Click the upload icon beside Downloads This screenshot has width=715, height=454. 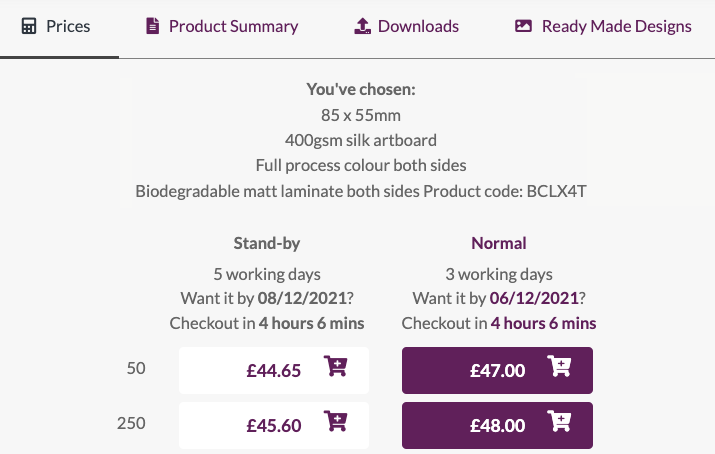[x=363, y=26]
